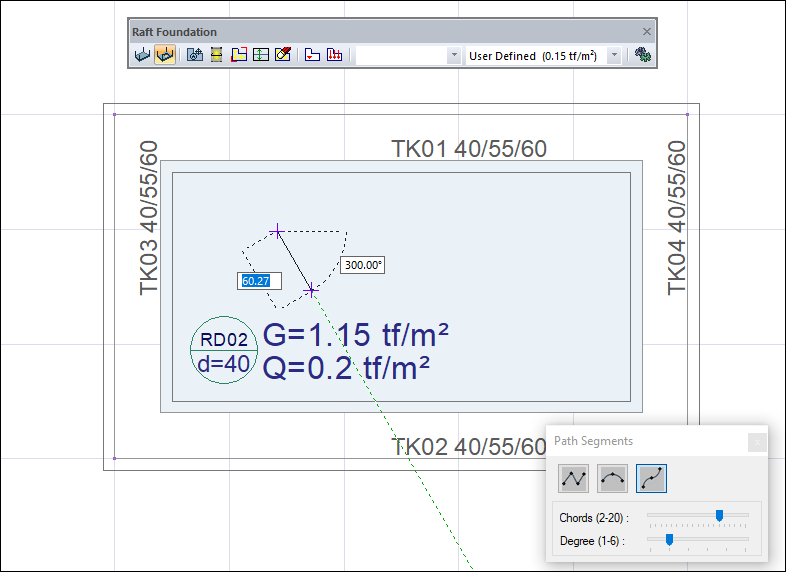Click the third toolbar icon with up arrow

(x=195, y=56)
